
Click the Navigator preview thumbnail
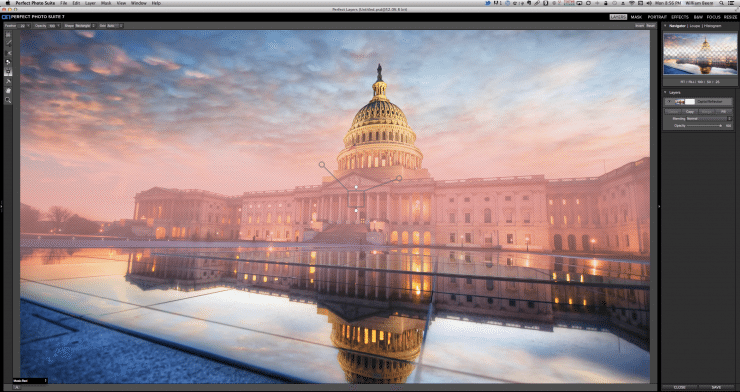700,54
